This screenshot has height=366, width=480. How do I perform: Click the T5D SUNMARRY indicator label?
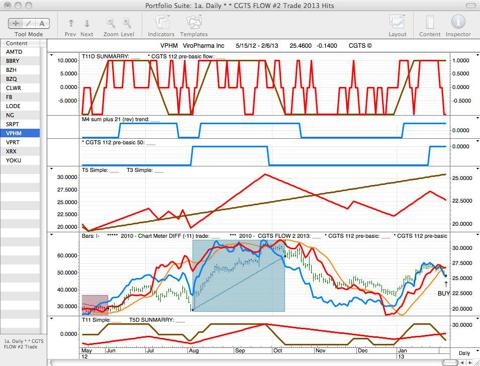[151, 320]
